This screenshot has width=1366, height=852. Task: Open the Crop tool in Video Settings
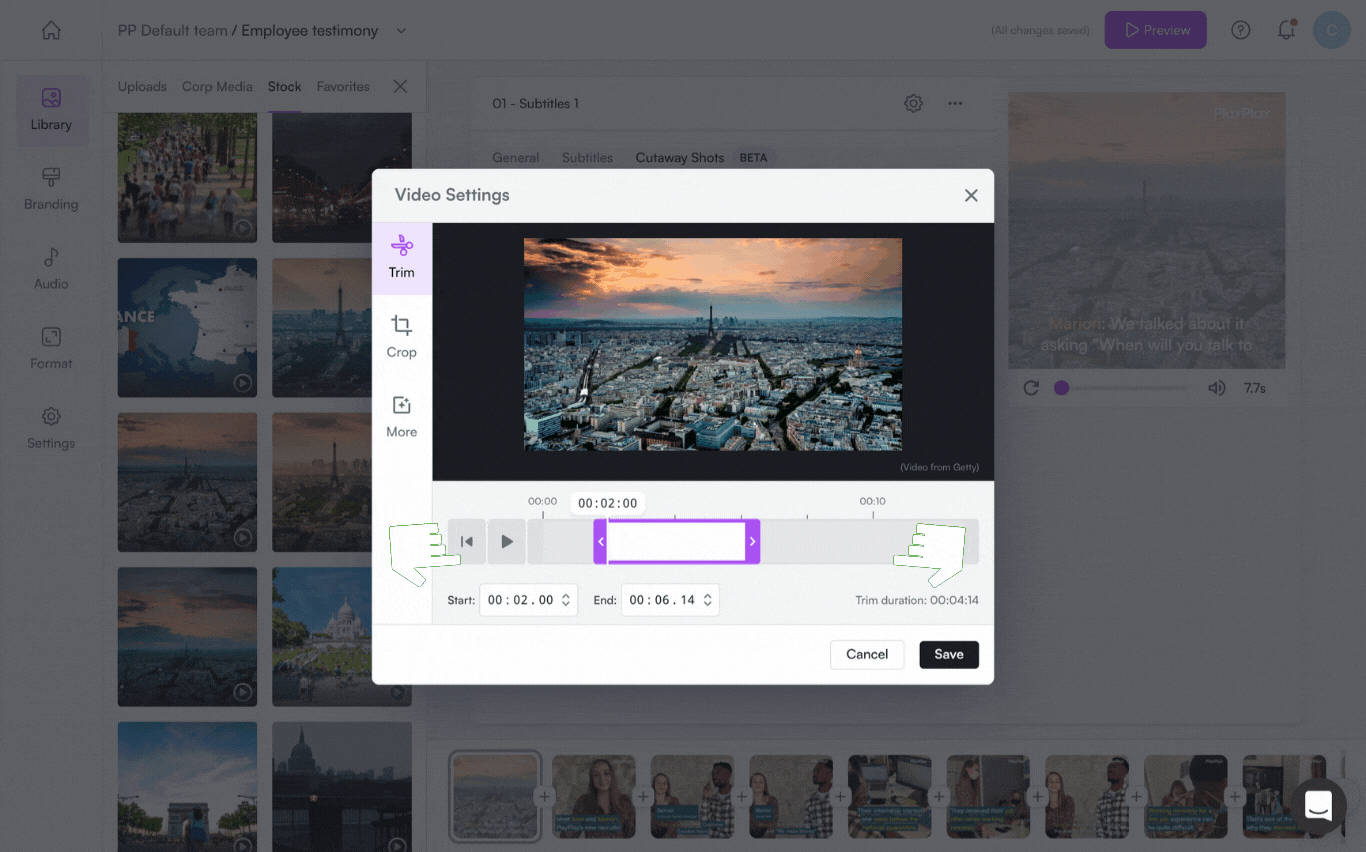pos(402,337)
